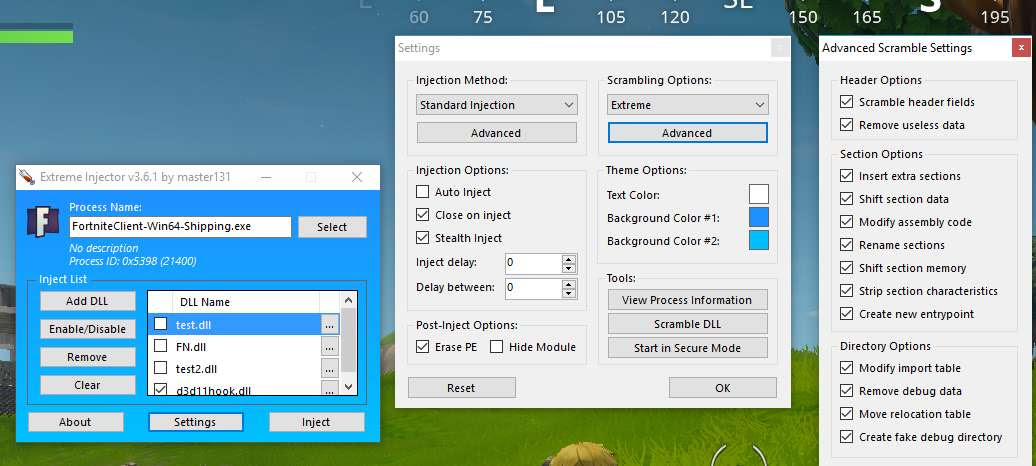Screen dimensions: 1036x466
Task: Click Select to choose a process
Action: click(x=332, y=227)
